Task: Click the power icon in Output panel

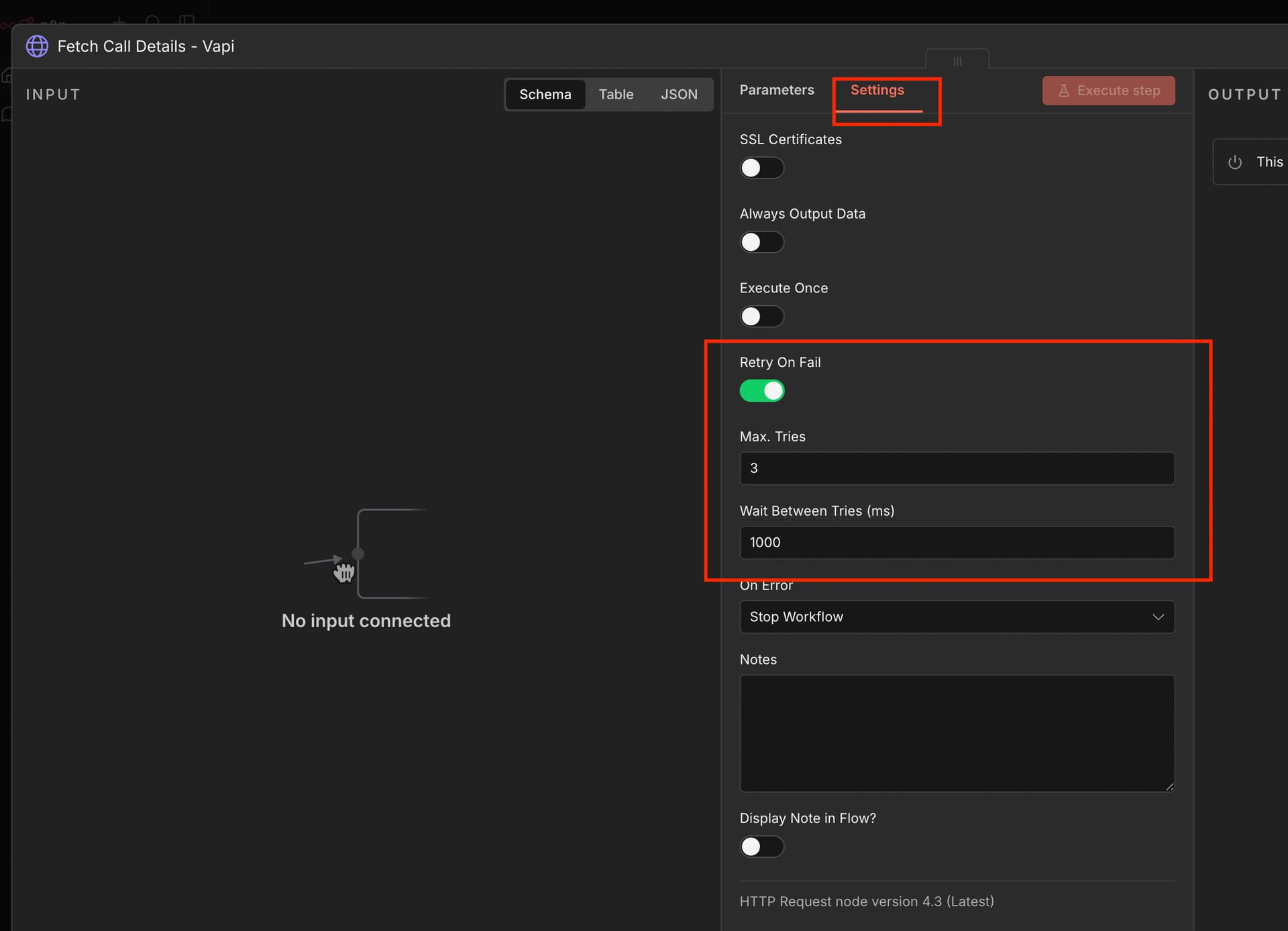Action: (1234, 162)
